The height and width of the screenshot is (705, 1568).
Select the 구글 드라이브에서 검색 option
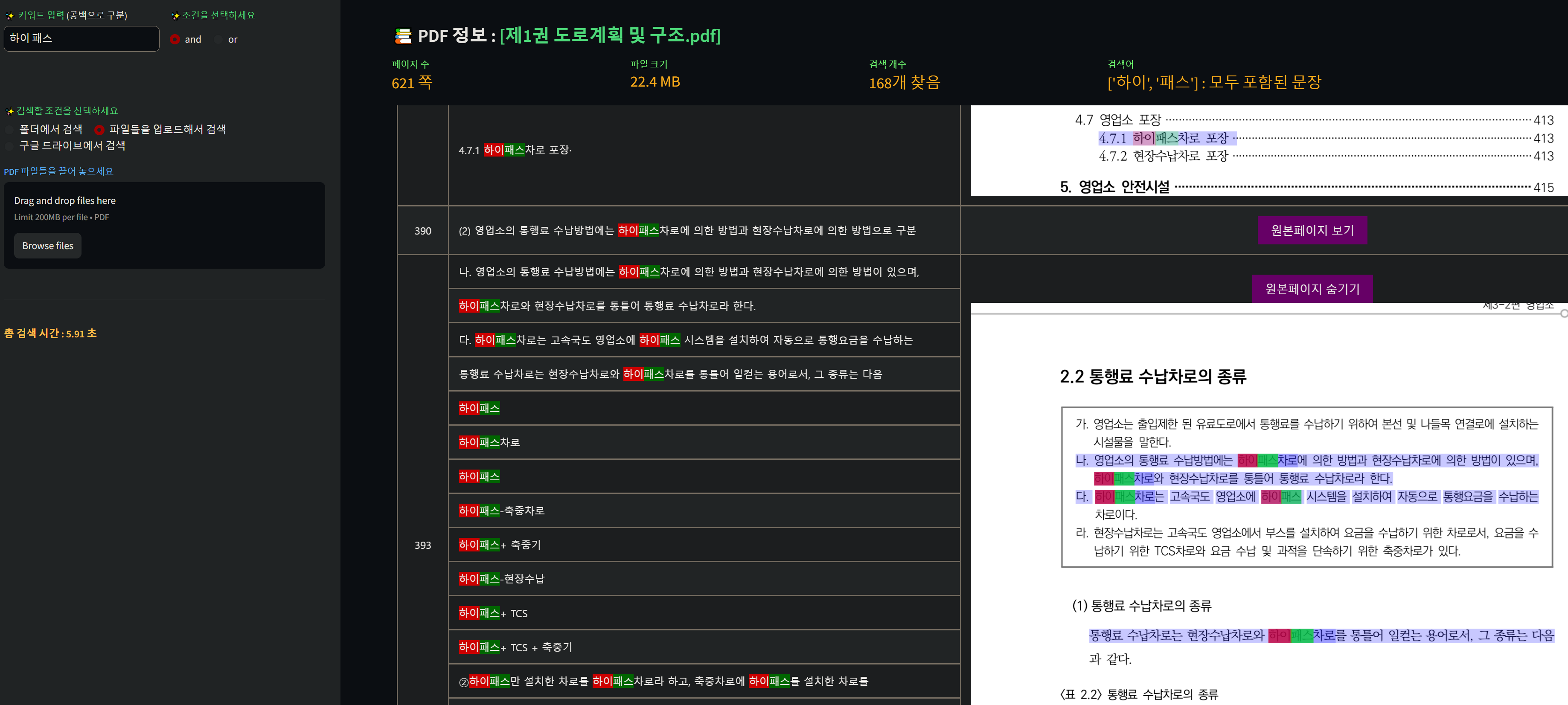10,146
